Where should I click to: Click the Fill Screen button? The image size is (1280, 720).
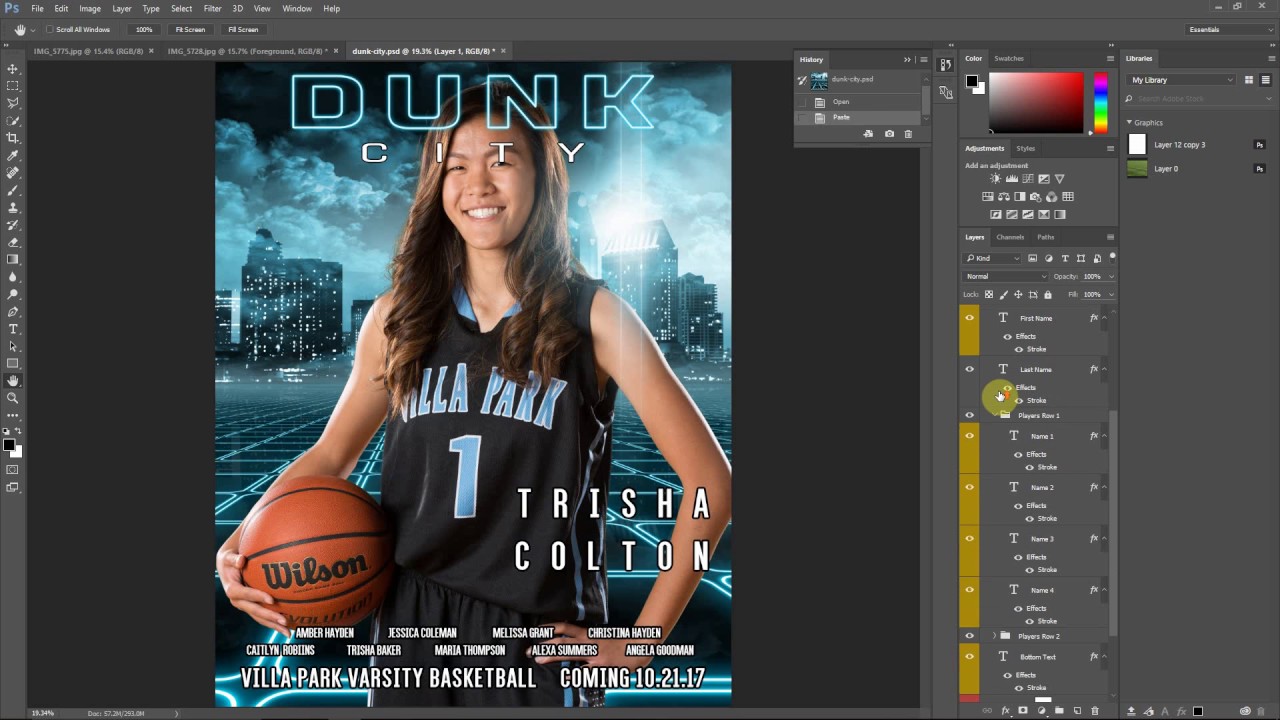click(243, 30)
